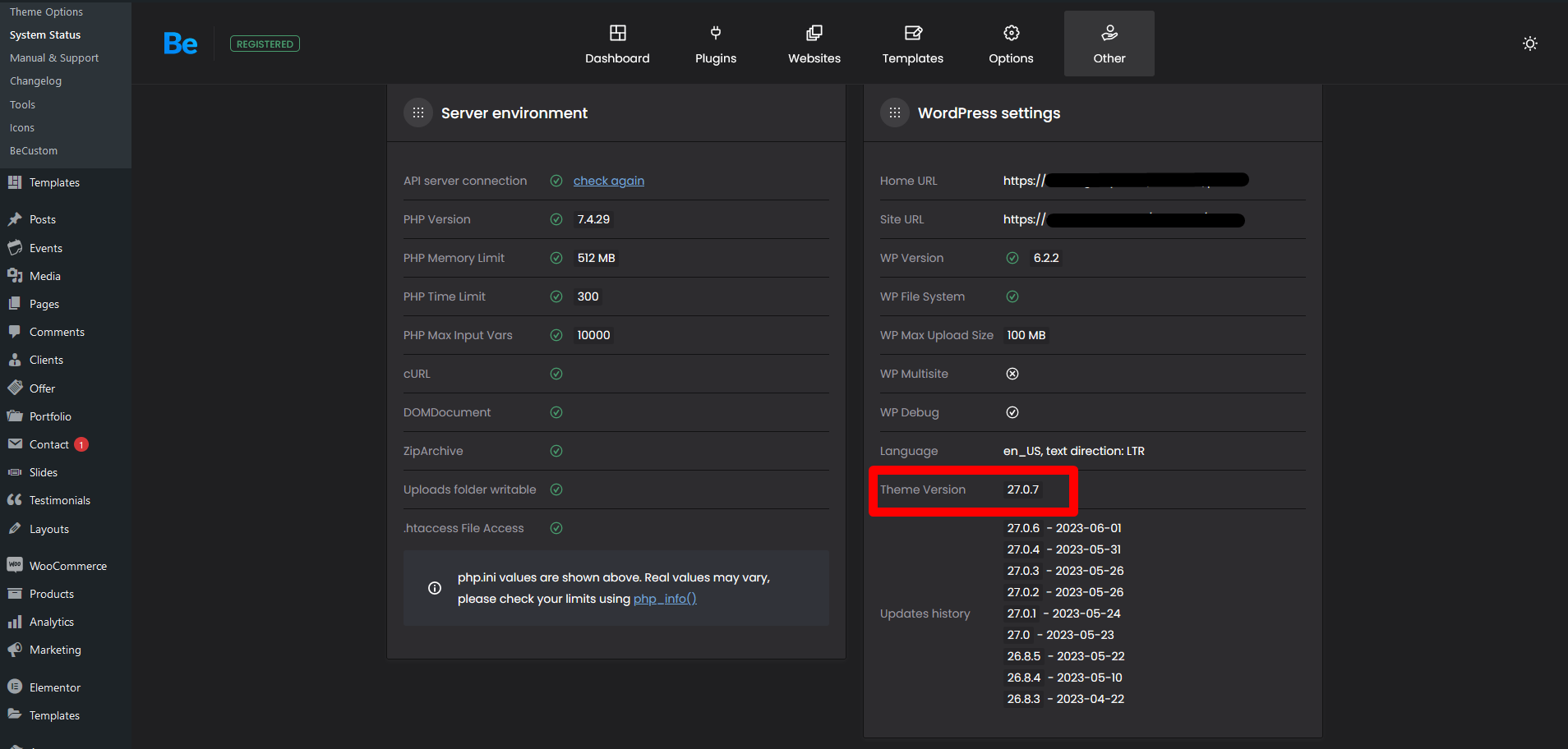The width and height of the screenshot is (1568, 749).
Task: Click the WP File System check icon
Action: pos(1012,296)
